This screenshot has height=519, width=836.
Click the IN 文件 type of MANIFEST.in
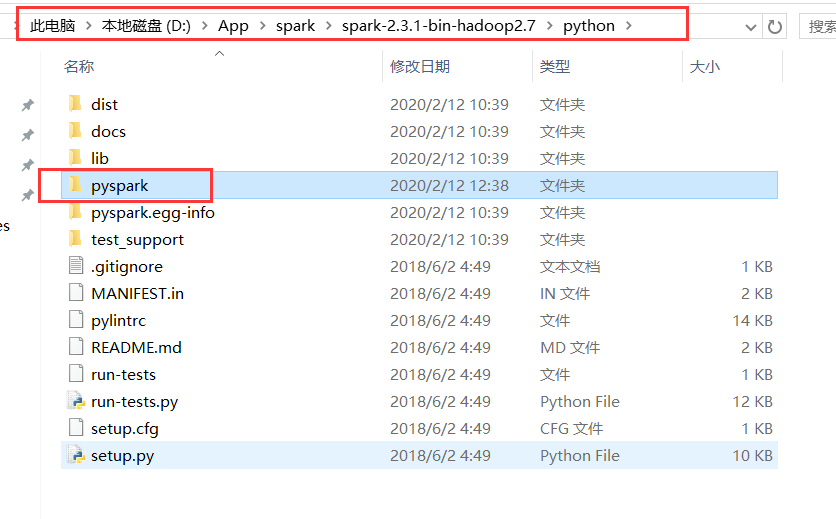coord(565,294)
